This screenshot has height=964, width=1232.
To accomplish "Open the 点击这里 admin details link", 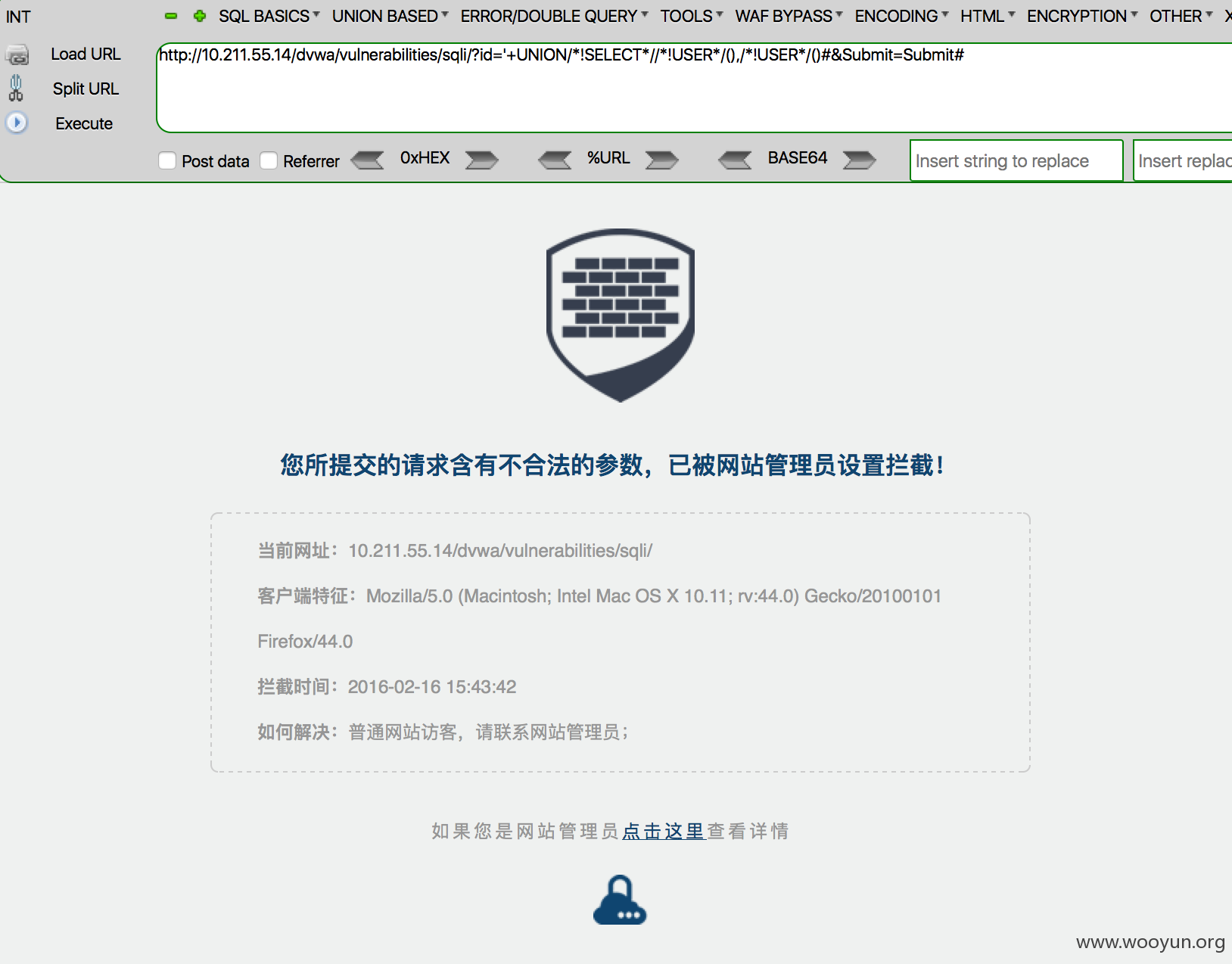I will 663,831.
